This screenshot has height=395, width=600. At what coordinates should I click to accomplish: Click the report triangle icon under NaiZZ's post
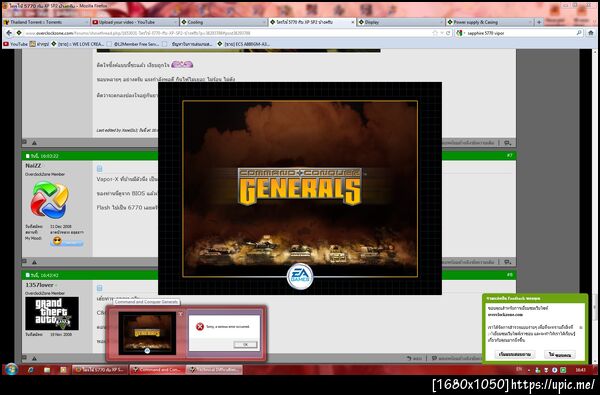(x=34, y=262)
